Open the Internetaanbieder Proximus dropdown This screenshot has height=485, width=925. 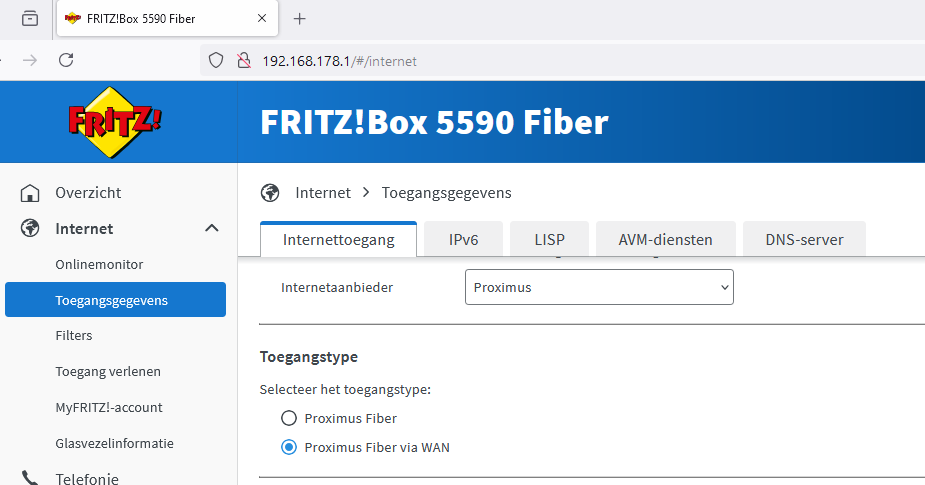point(599,287)
